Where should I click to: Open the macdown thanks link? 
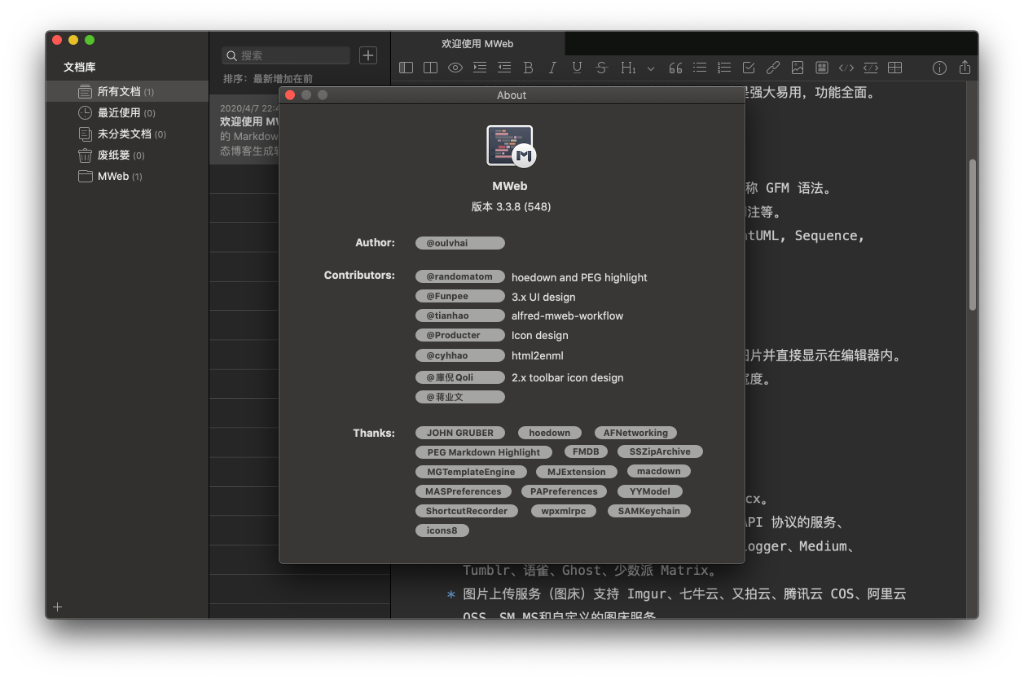tap(658, 471)
